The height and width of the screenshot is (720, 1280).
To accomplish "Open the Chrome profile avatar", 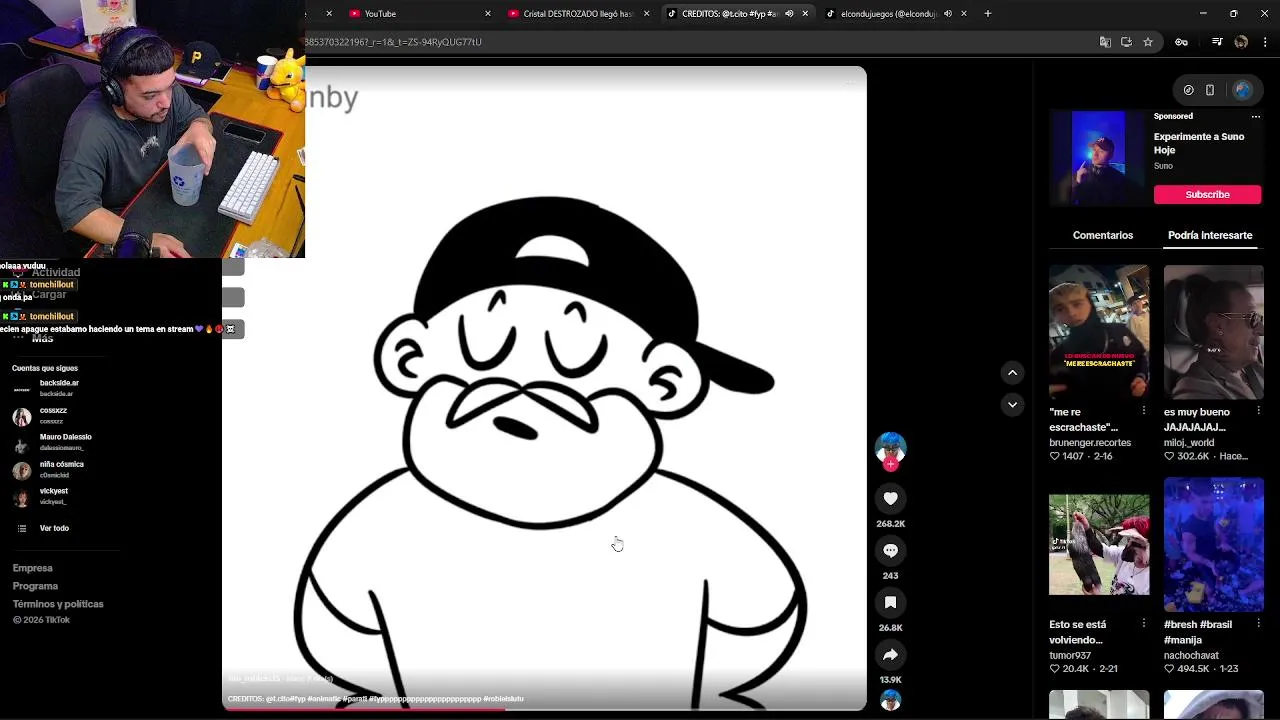I will click(x=1241, y=42).
